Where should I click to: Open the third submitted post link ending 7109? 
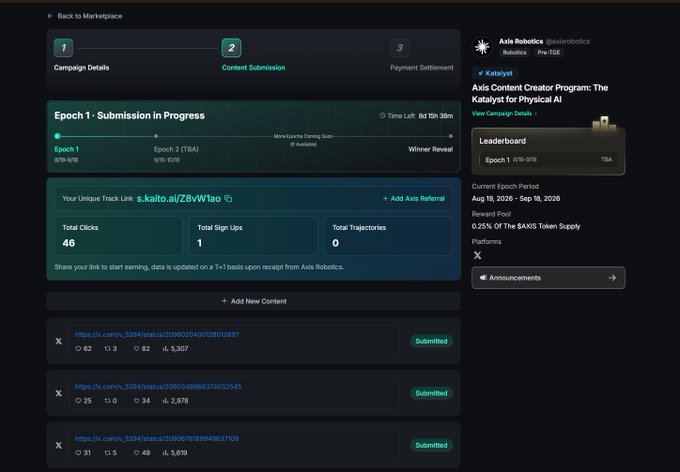[157, 439]
